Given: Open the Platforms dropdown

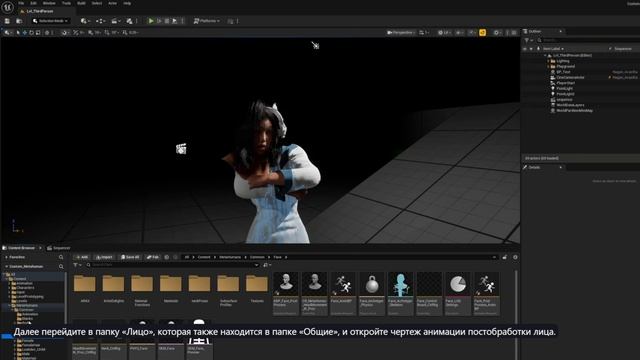Looking at the screenshot, I should click(207, 21).
